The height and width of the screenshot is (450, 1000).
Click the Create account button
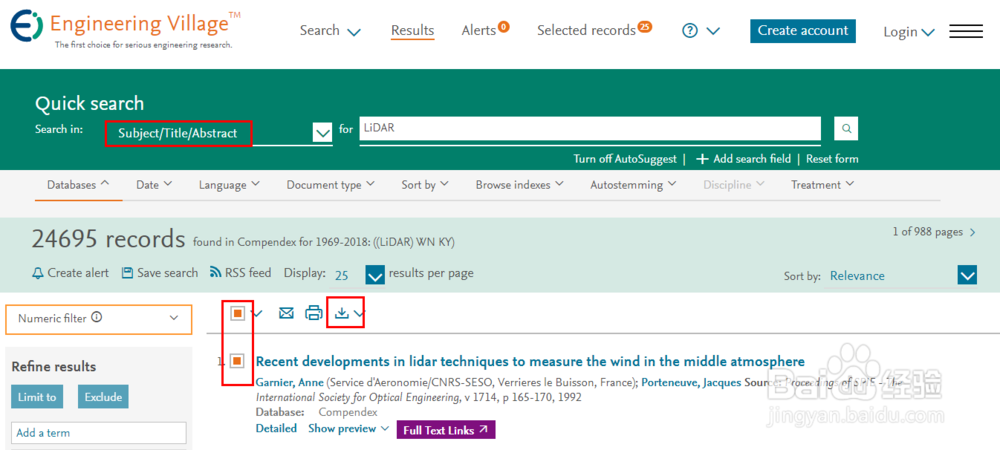tap(802, 31)
